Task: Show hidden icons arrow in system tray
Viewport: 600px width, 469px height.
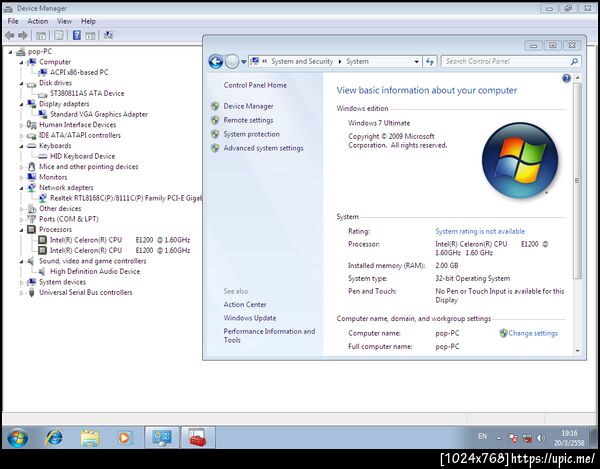Action: click(x=499, y=438)
